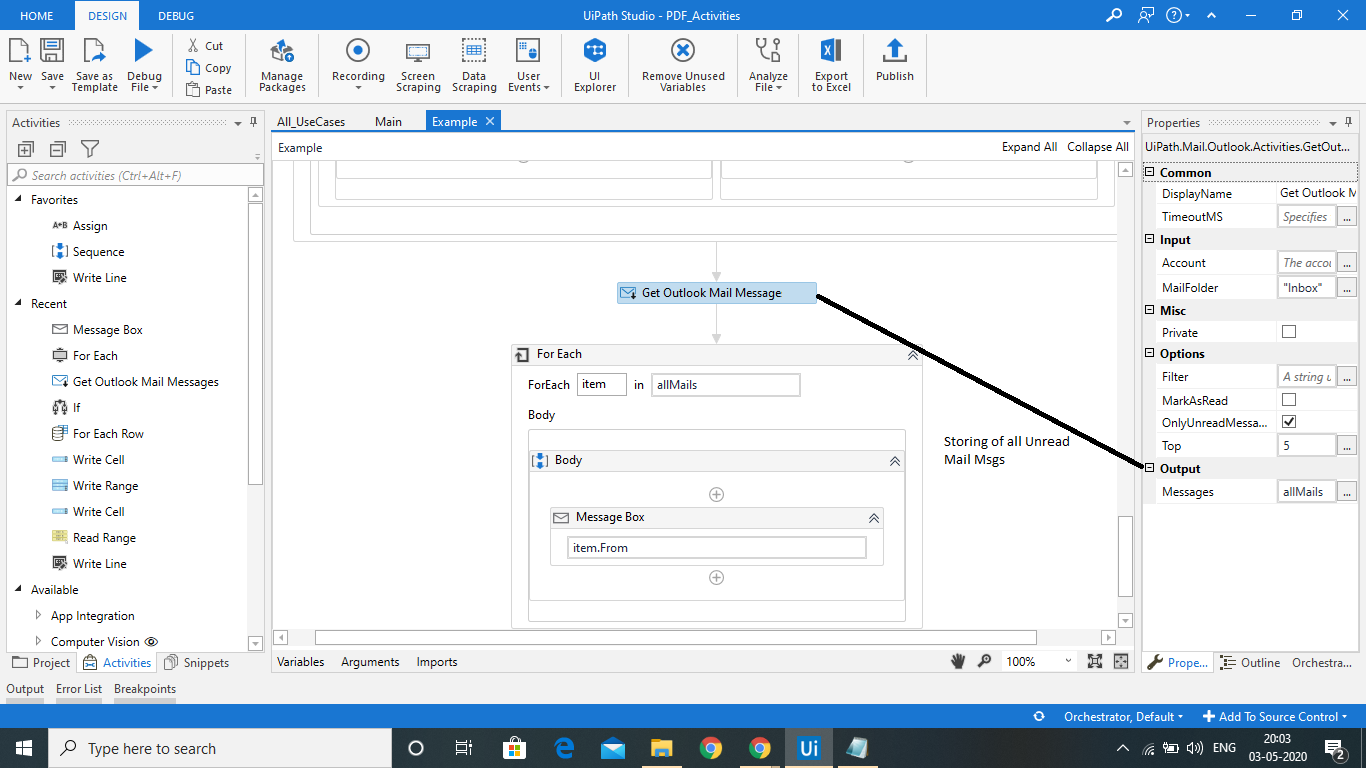Click the zoom magnifier icon in designer

coord(985,661)
